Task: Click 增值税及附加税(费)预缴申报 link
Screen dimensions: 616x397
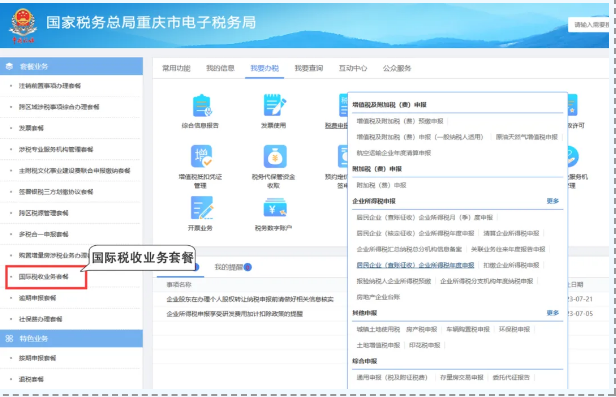Action: 400,121
